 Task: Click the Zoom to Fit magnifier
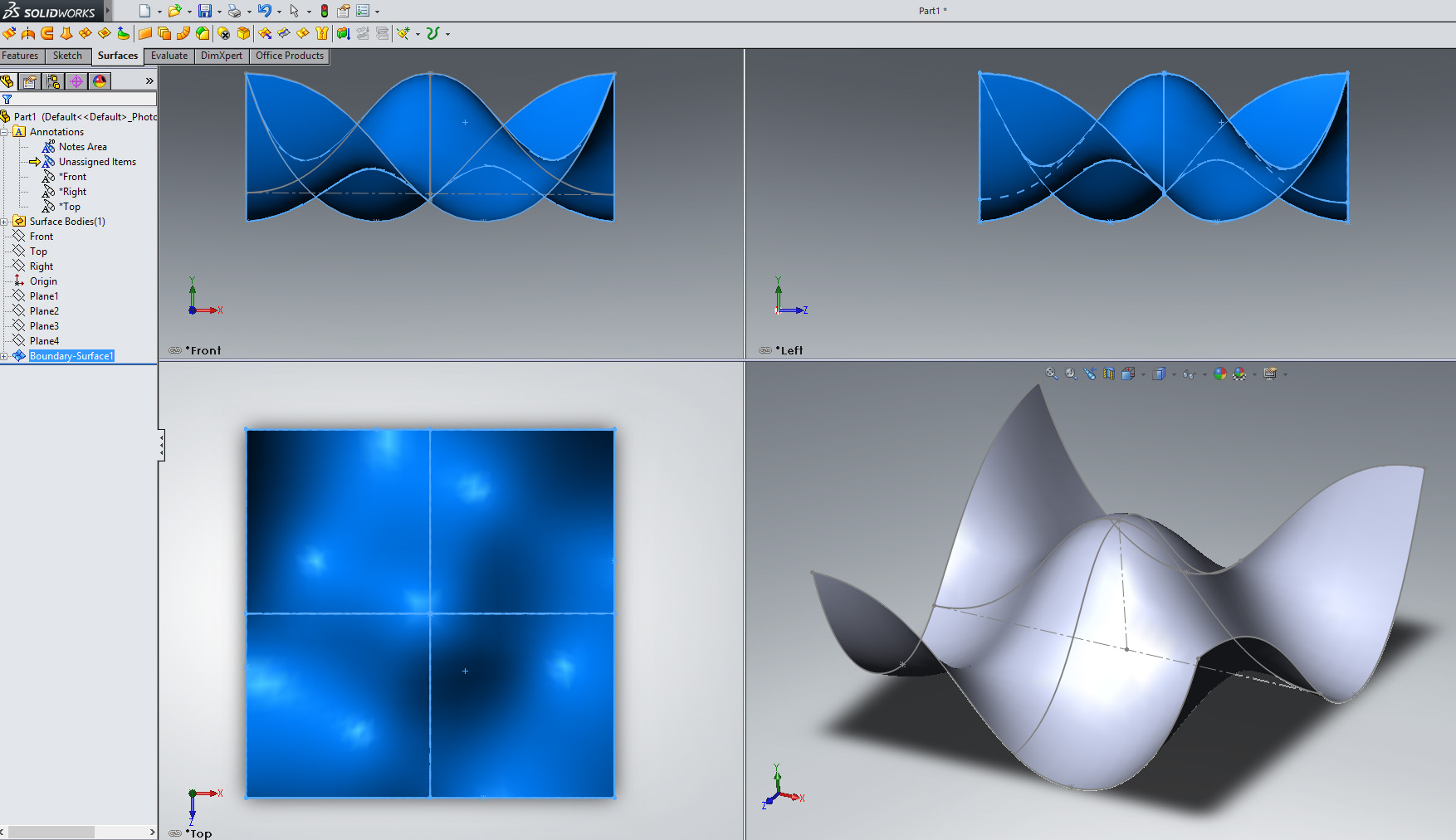(x=1052, y=374)
